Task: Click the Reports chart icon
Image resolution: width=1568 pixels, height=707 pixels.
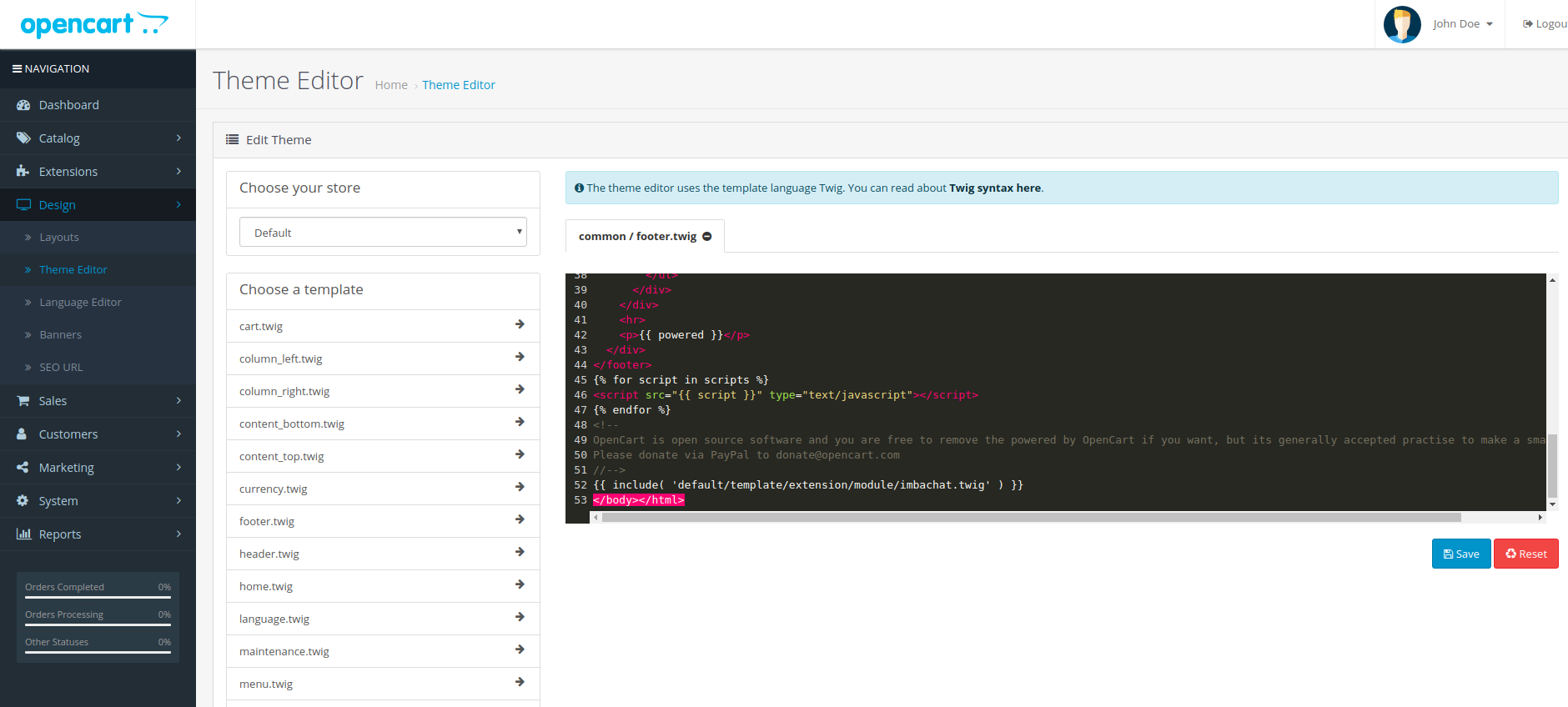Action: point(23,534)
